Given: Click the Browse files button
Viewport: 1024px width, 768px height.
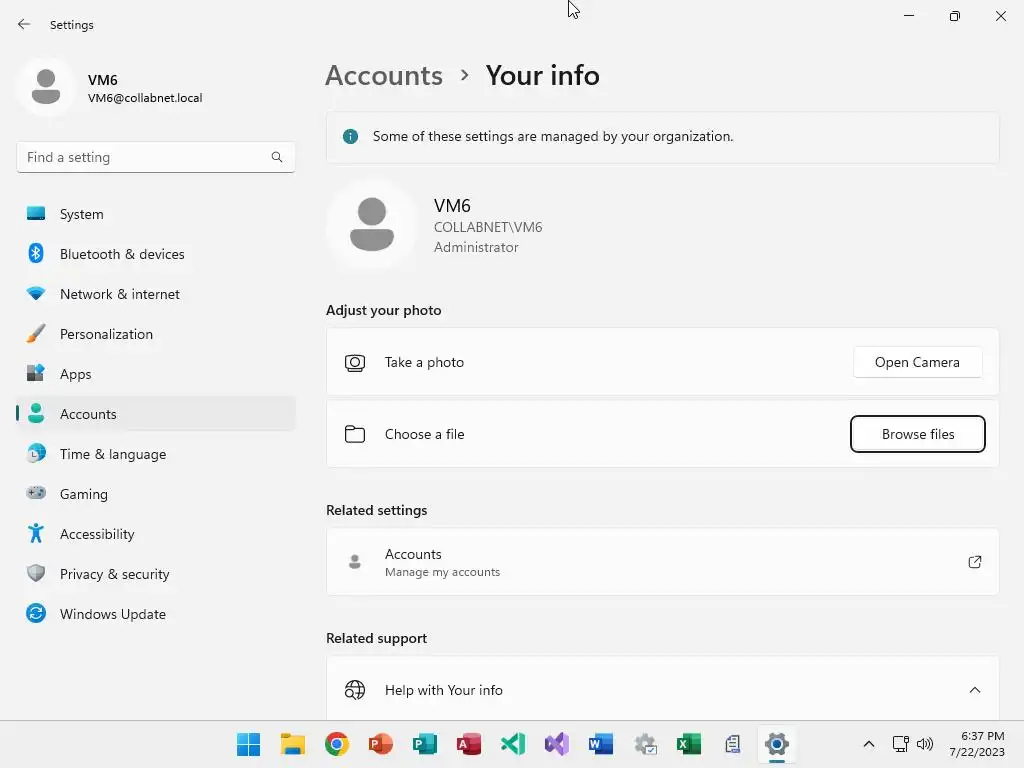Looking at the screenshot, I should (918, 434).
